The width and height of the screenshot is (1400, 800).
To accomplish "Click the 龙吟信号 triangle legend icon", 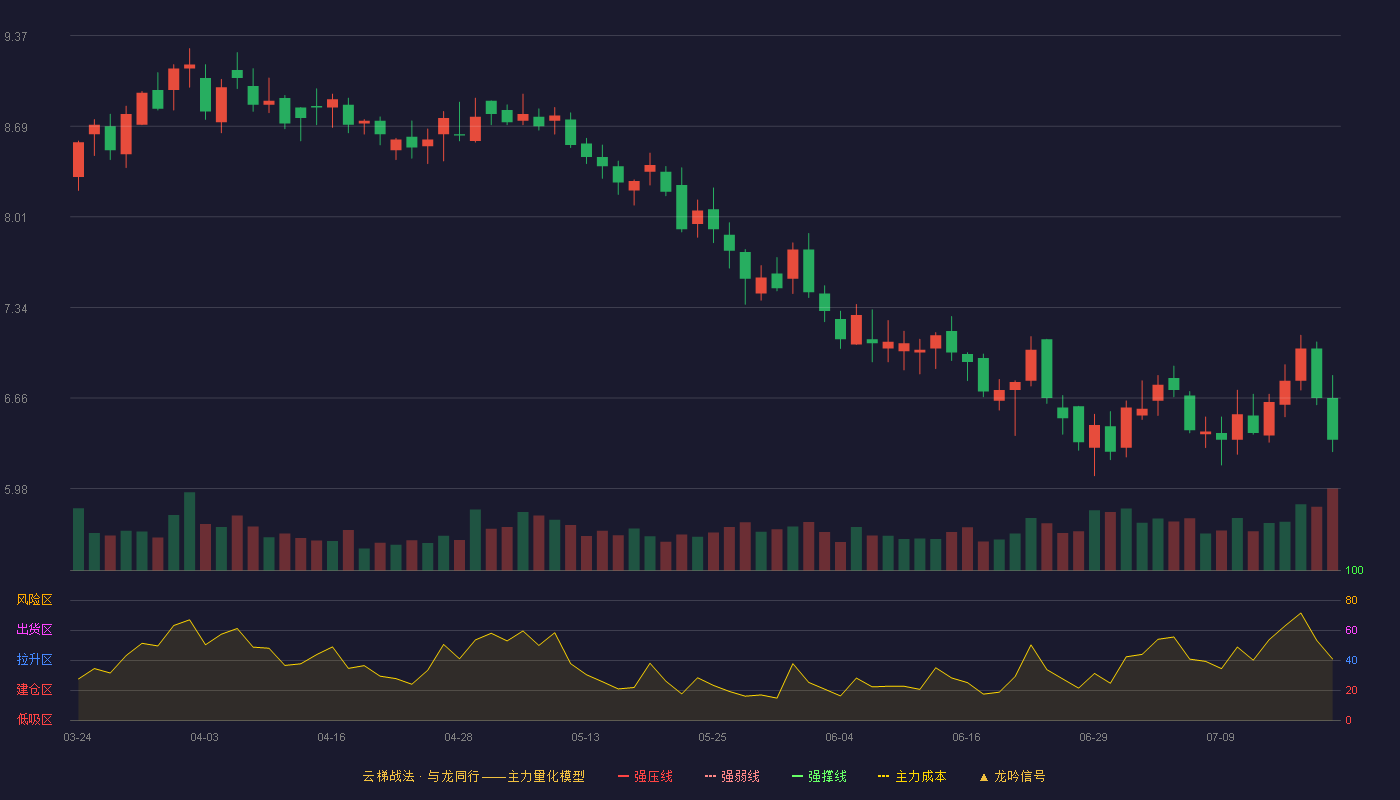I will point(984,777).
